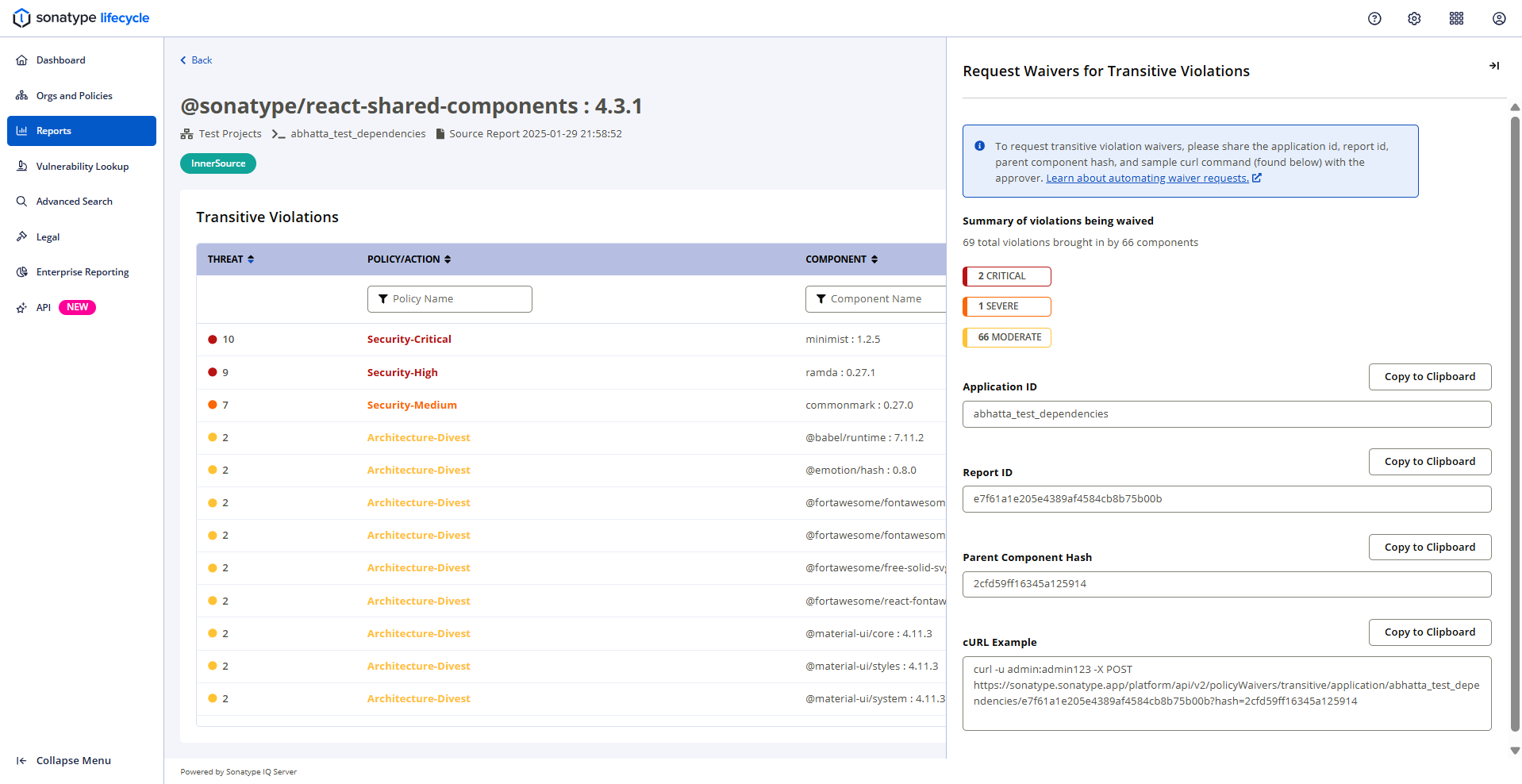Viewport: 1522px width, 784px height.
Task: Sort table by POLICY/ACTION column
Action: 409,259
